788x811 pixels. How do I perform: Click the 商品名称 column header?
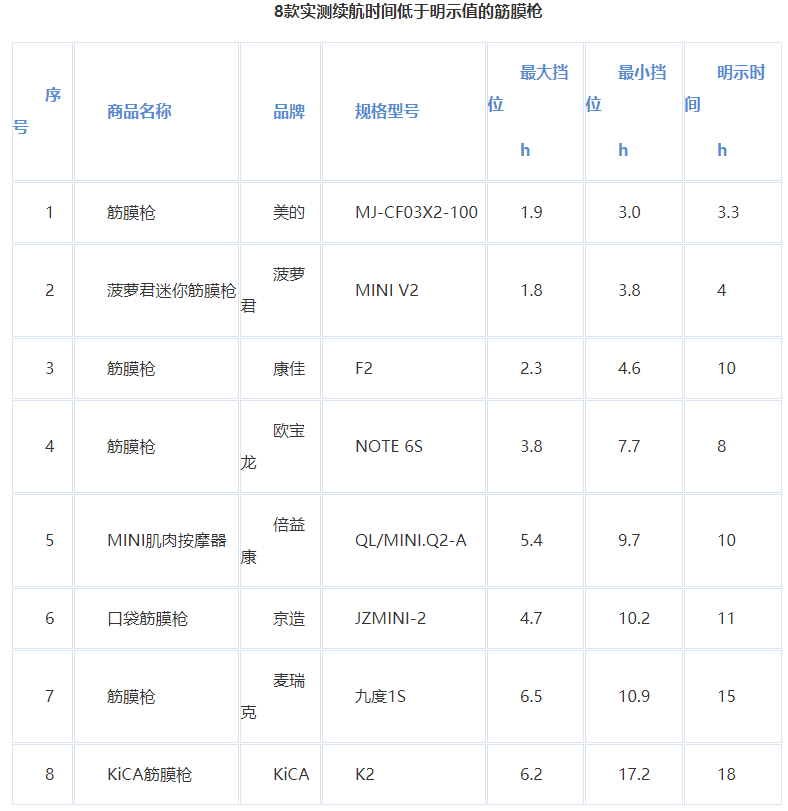(139, 111)
